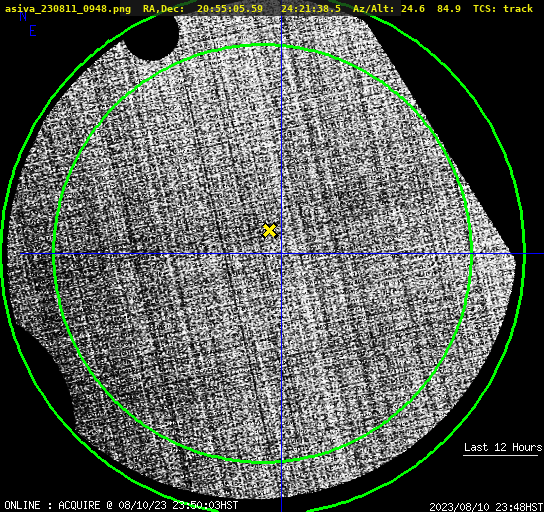The width and height of the screenshot is (544, 512).
Task: Click the blue E compass label
Action: pyautogui.click(x=33, y=31)
